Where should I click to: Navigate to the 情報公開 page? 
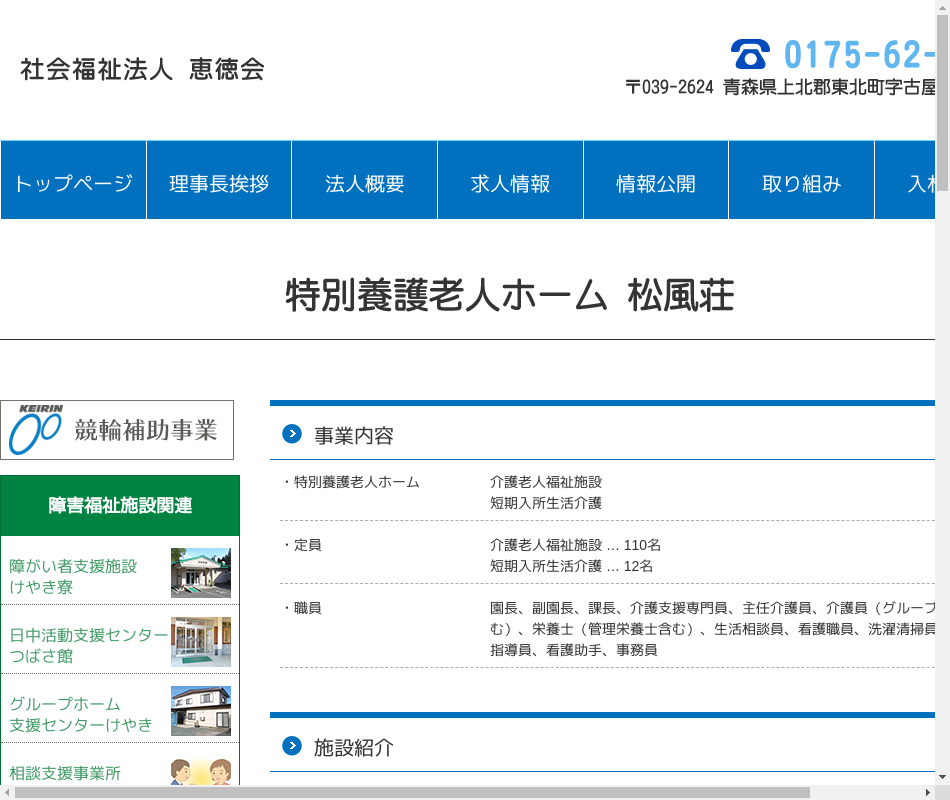click(656, 183)
